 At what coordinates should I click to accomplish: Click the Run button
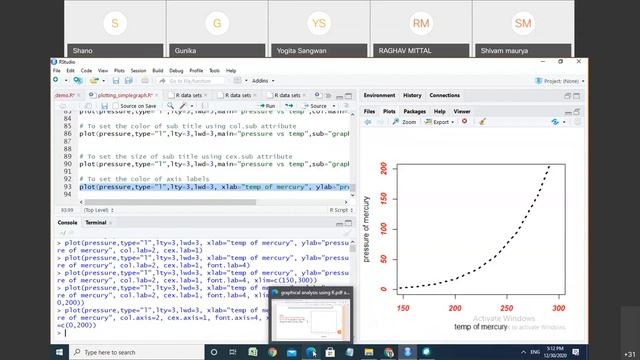pos(268,106)
